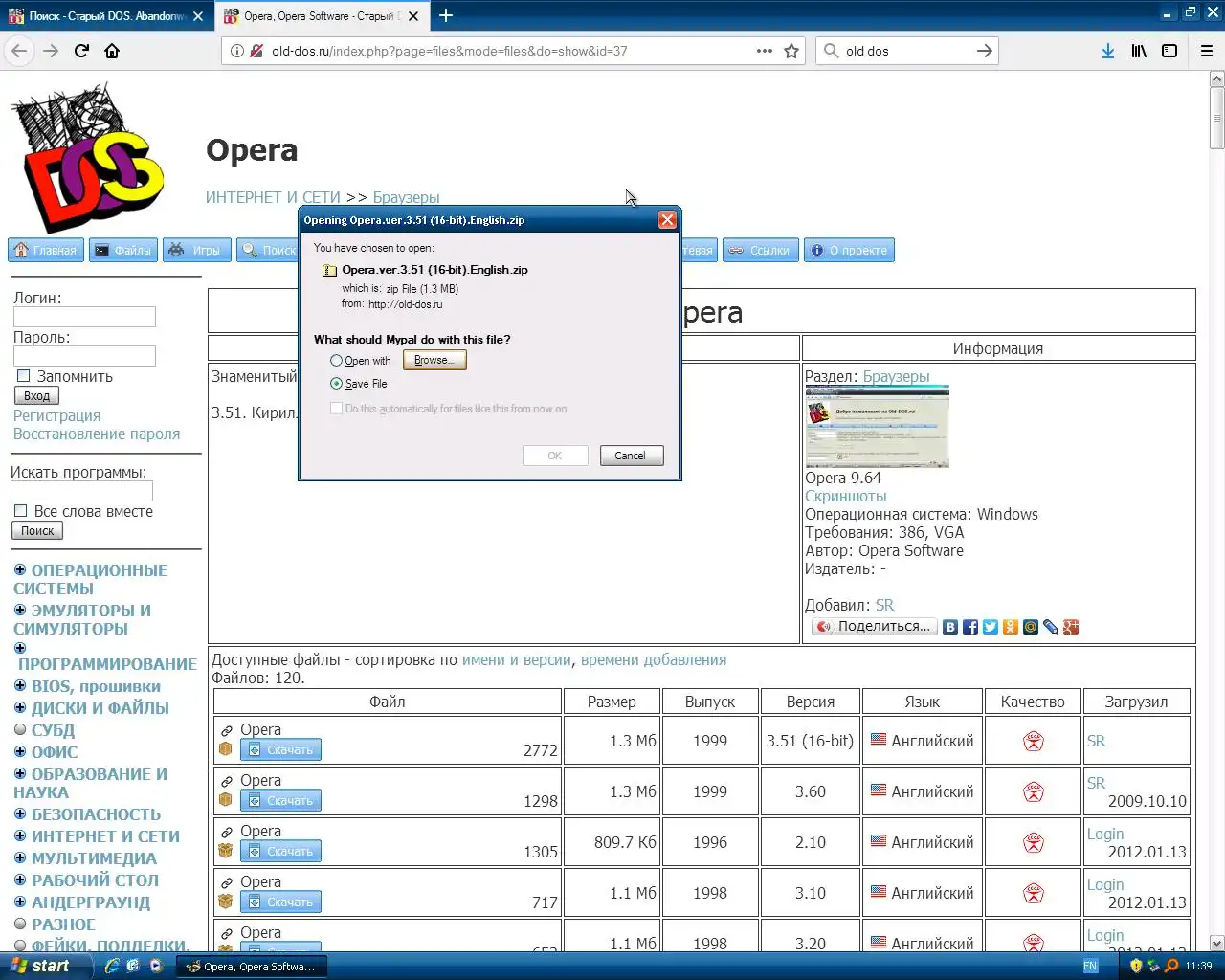Launch Internet Explorer from quick launch
Image resolution: width=1225 pixels, height=980 pixels.
(x=112, y=966)
